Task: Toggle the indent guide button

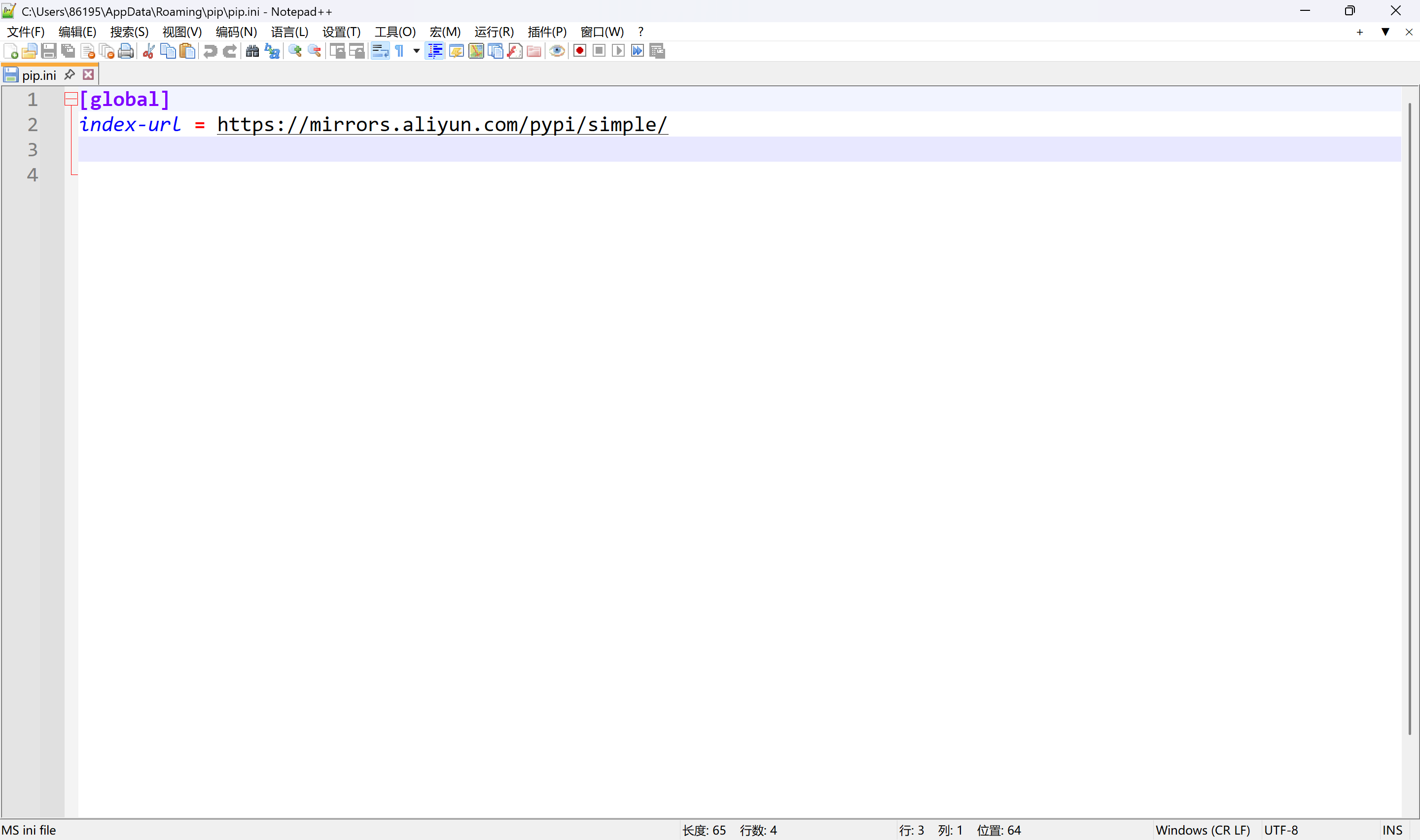Action: pos(435,51)
